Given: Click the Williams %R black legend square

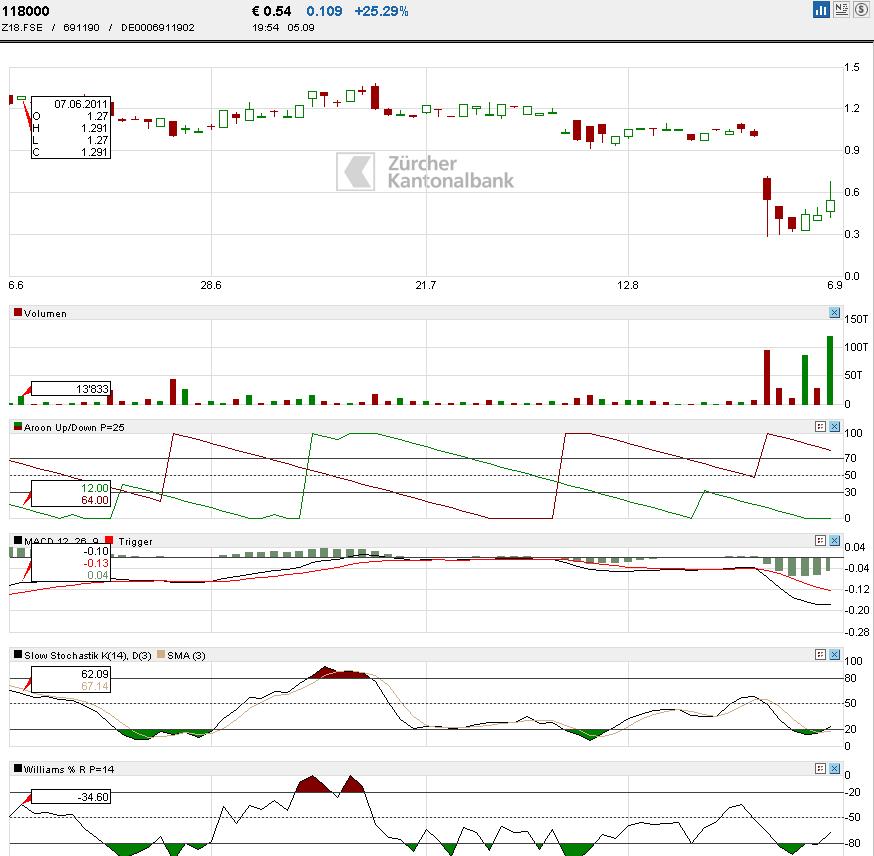Looking at the screenshot, I should coord(18,769).
